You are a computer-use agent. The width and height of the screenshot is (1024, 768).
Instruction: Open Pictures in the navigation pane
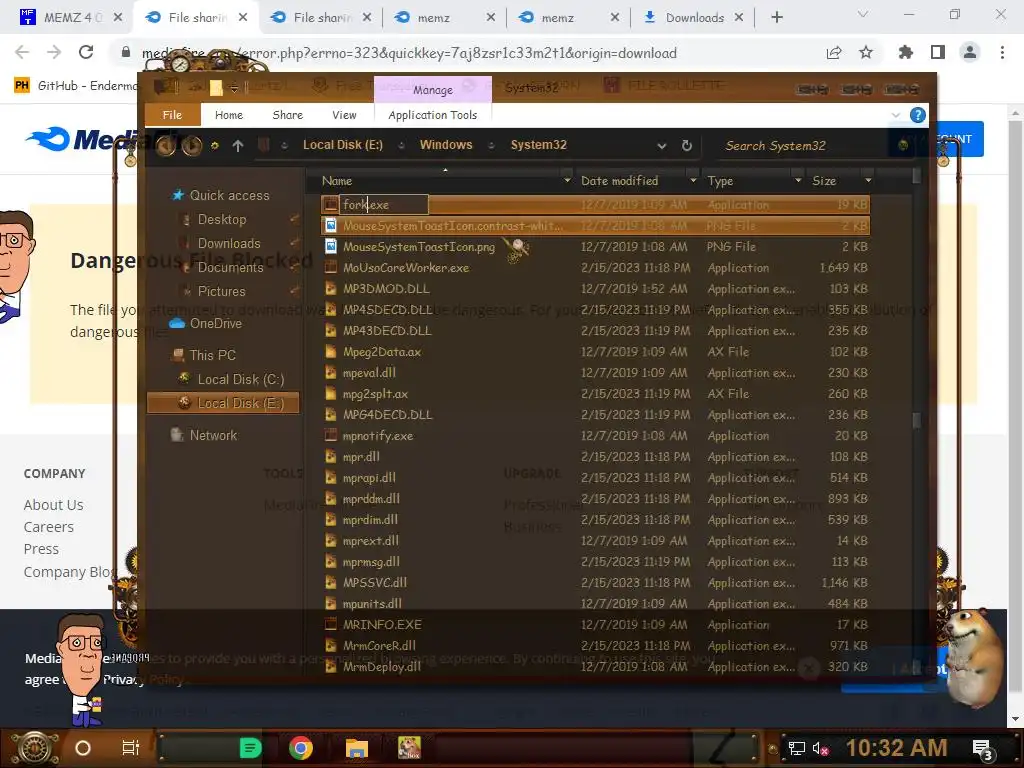221,291
